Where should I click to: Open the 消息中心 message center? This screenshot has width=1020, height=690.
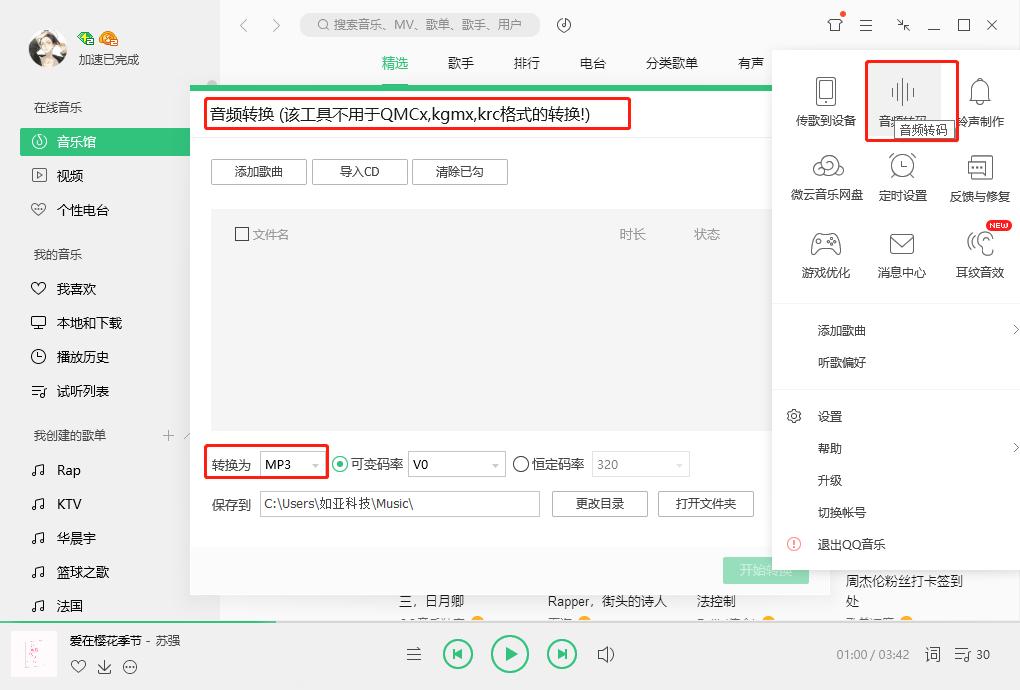(902, 250)
